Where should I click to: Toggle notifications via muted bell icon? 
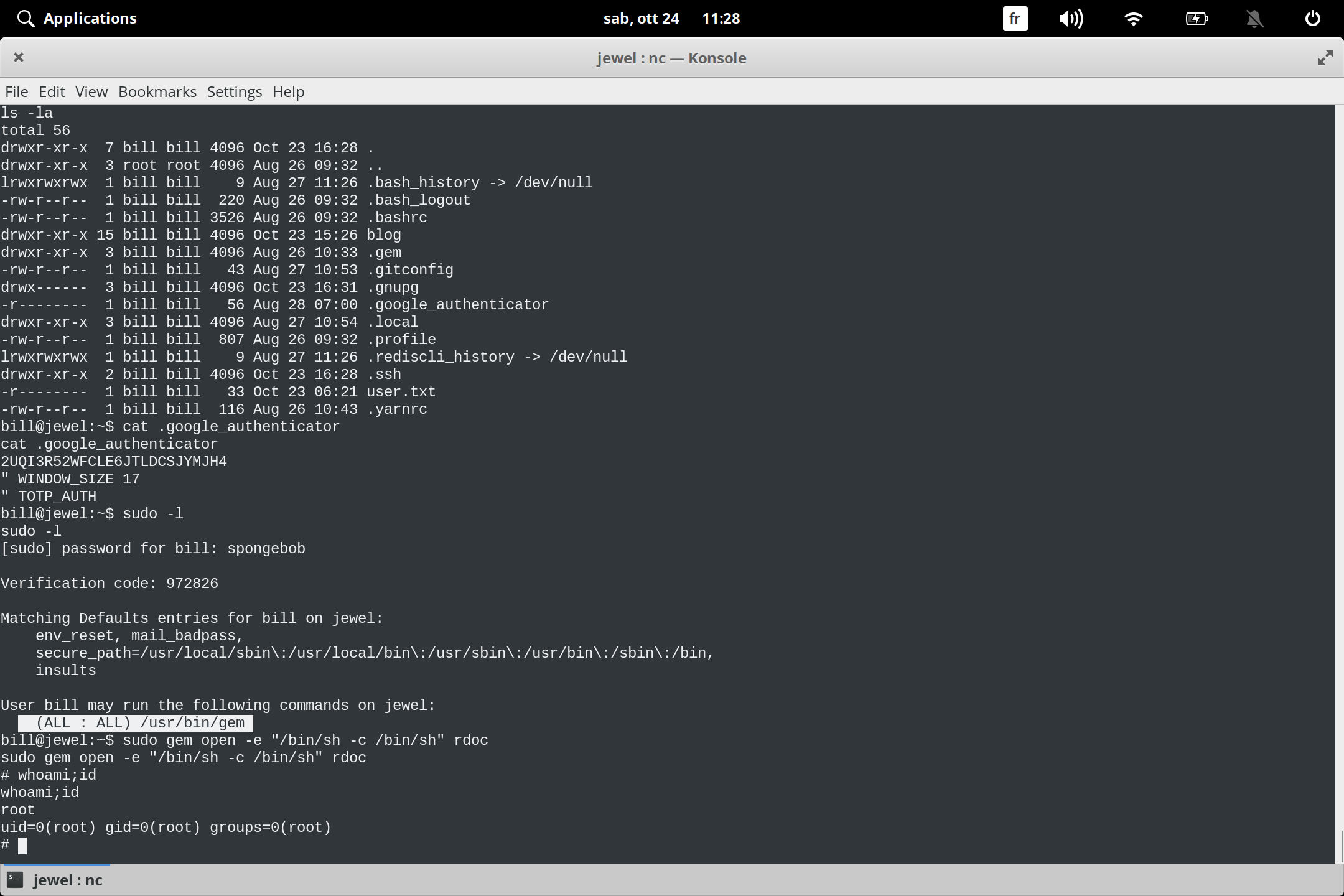(x=1254, y=18)
